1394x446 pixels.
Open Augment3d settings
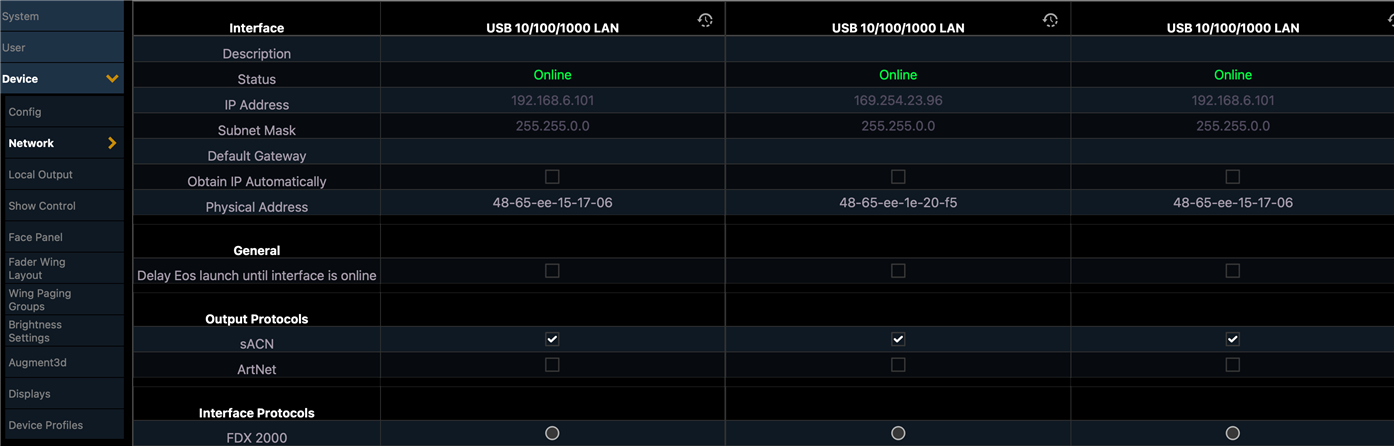pos(38,363)
